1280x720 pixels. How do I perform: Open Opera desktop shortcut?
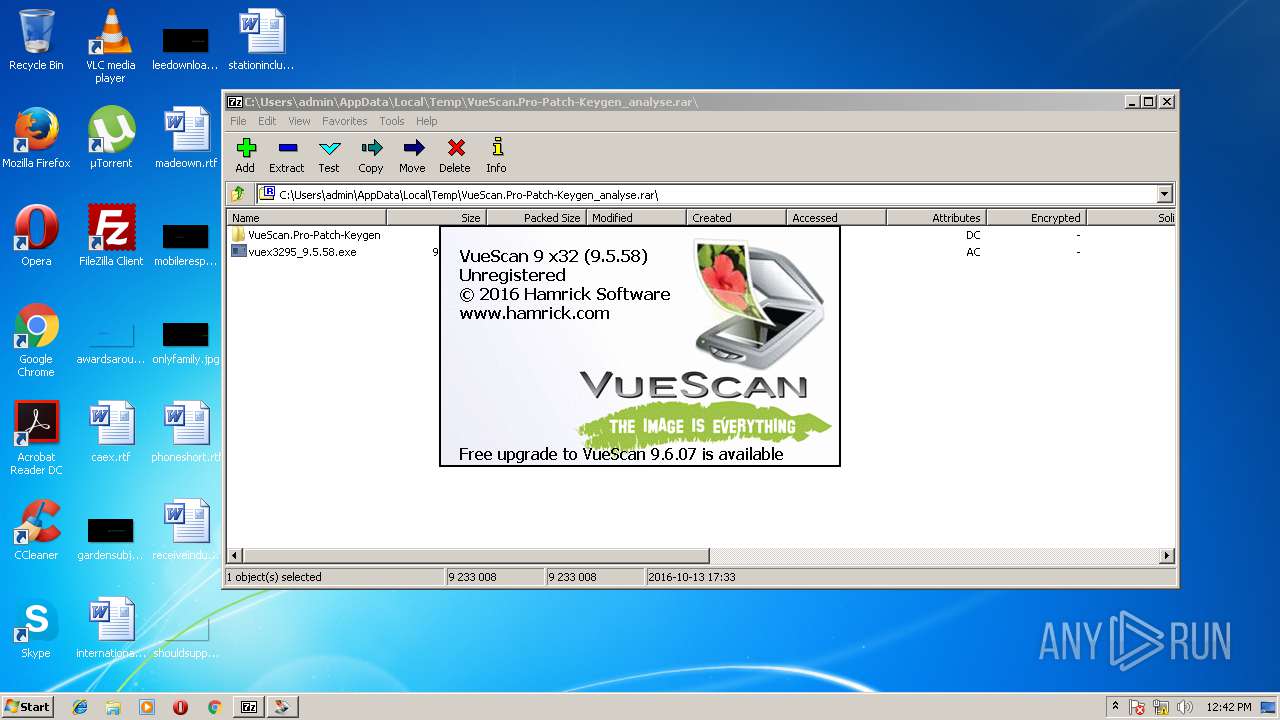click(x=36, y=236)
